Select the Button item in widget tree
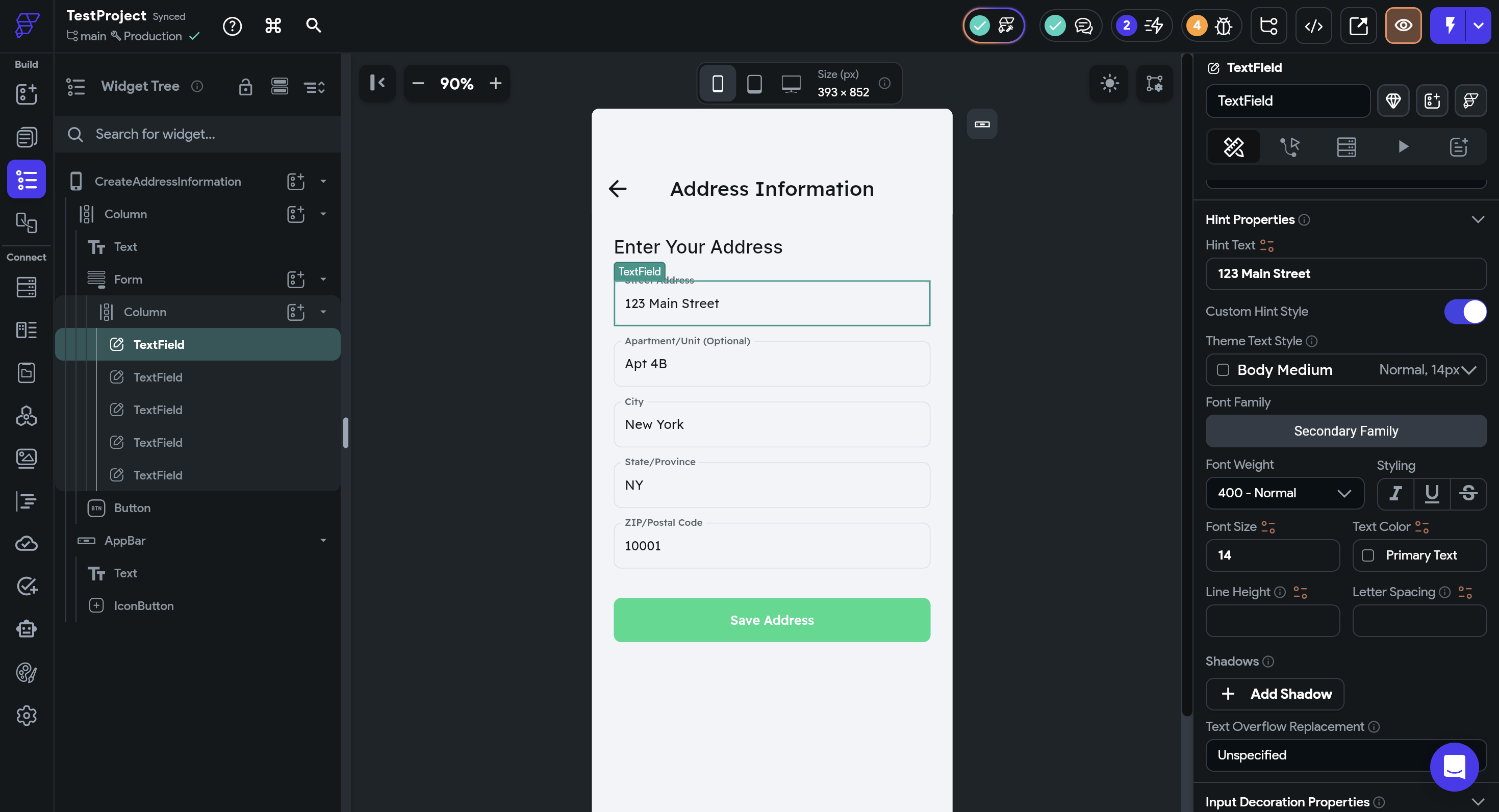 (132, 508)
